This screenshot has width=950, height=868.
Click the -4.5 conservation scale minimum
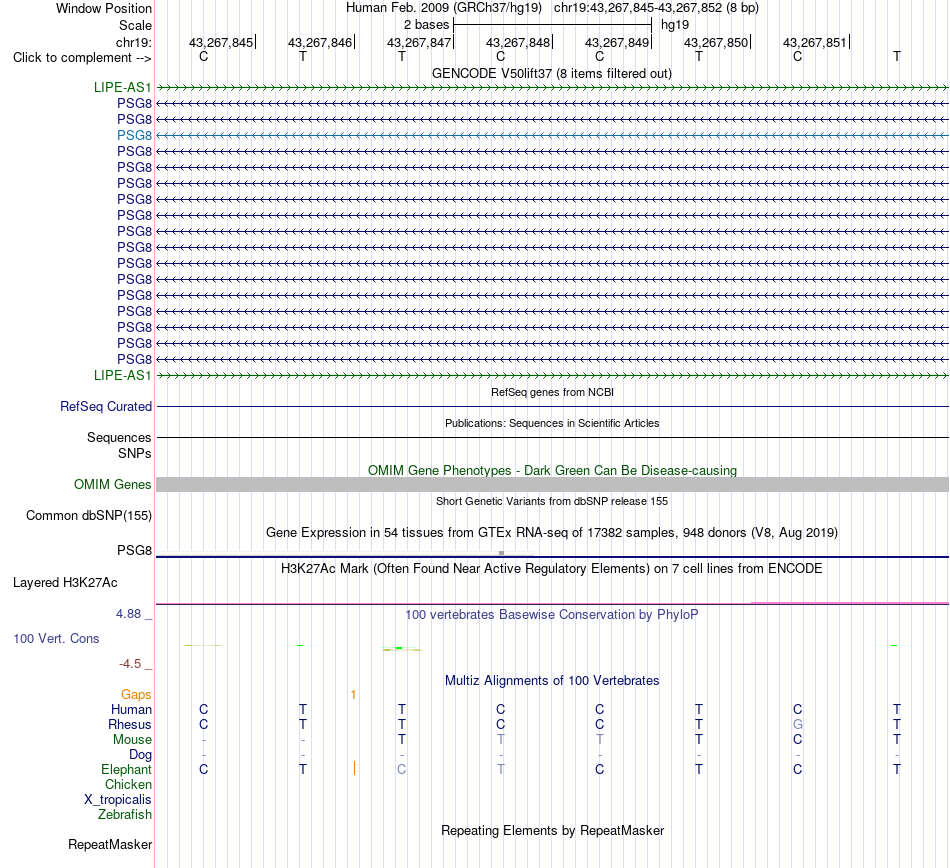[x=130, y=664]
